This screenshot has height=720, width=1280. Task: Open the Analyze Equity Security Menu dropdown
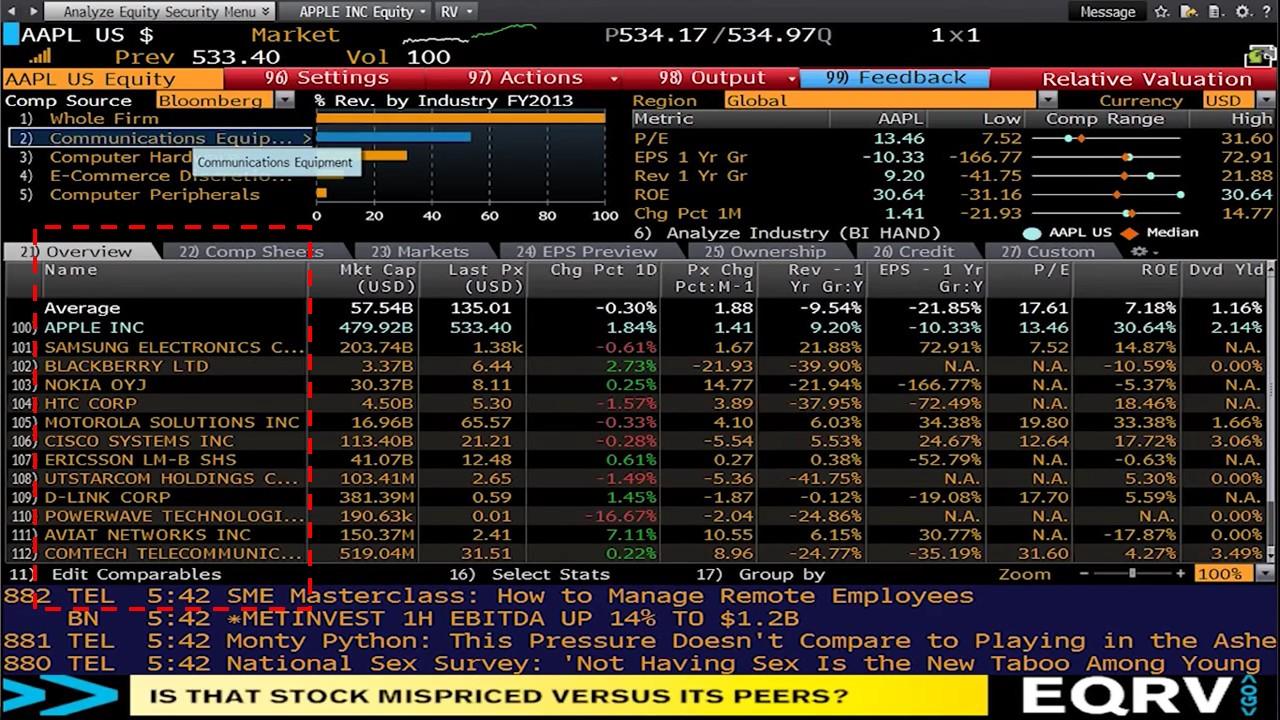(x=160, y=12)
